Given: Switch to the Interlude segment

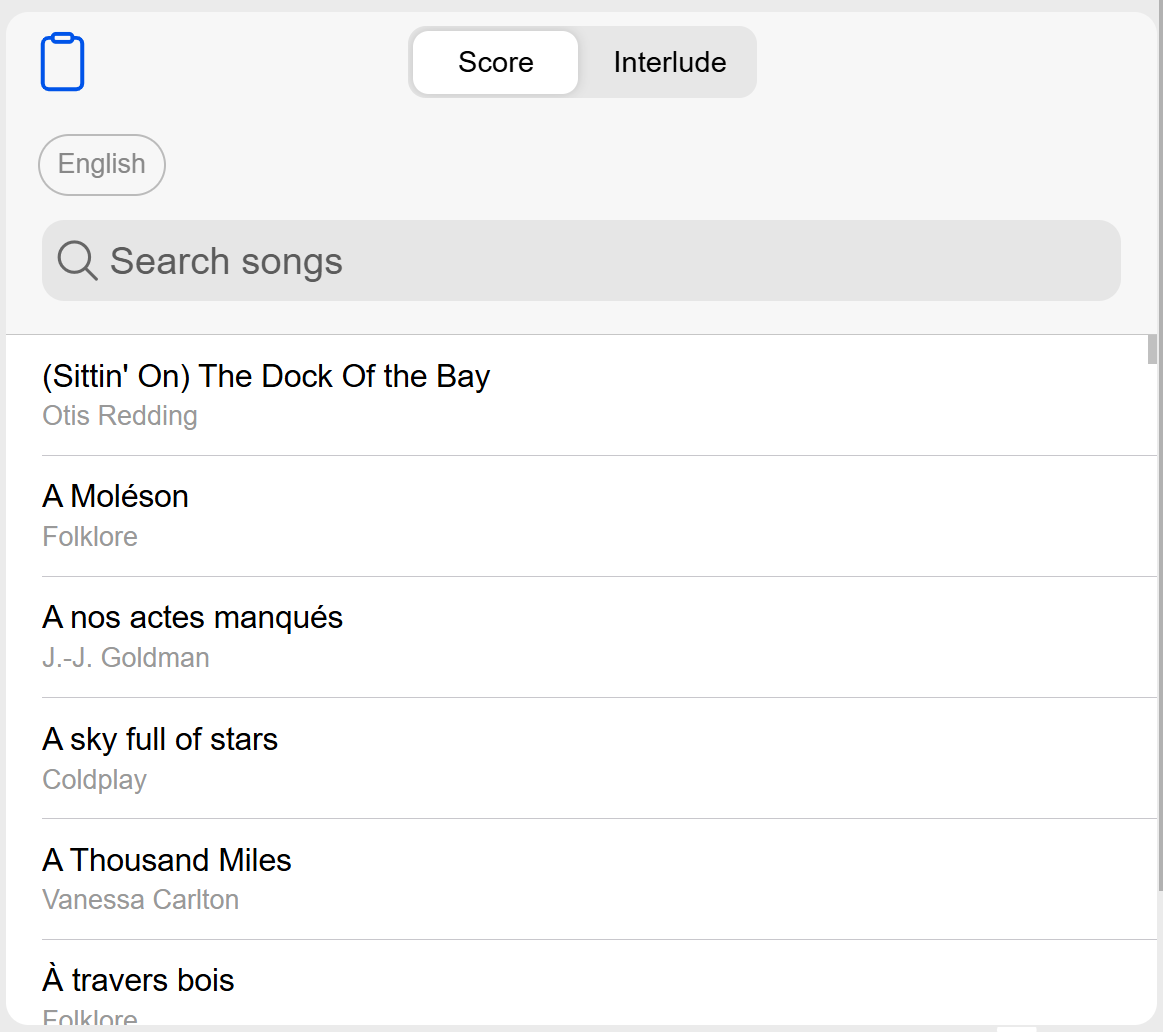Looking at the screenshot, I should click(x=670, y=62).
